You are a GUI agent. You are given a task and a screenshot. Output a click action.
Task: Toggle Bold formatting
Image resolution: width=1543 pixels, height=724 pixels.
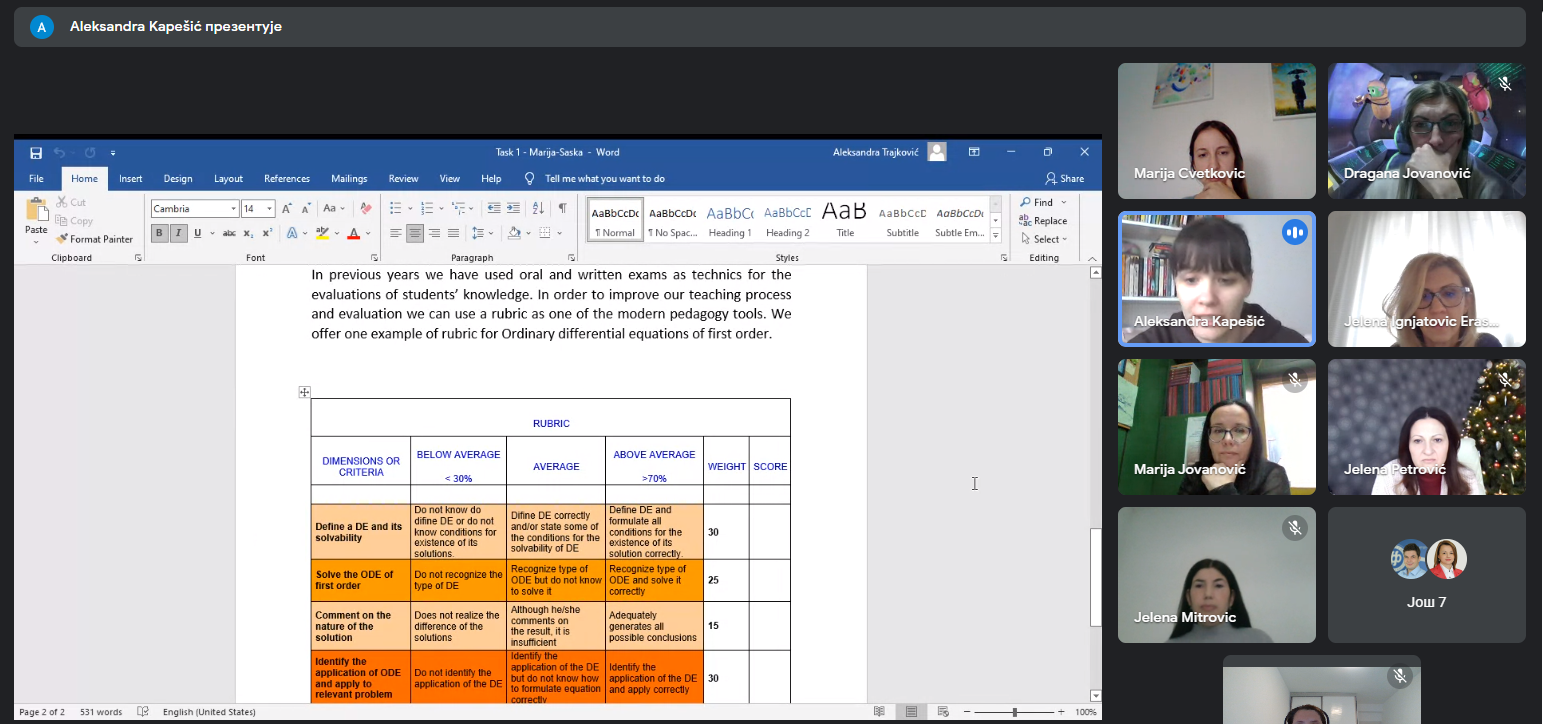coord(159,233)
